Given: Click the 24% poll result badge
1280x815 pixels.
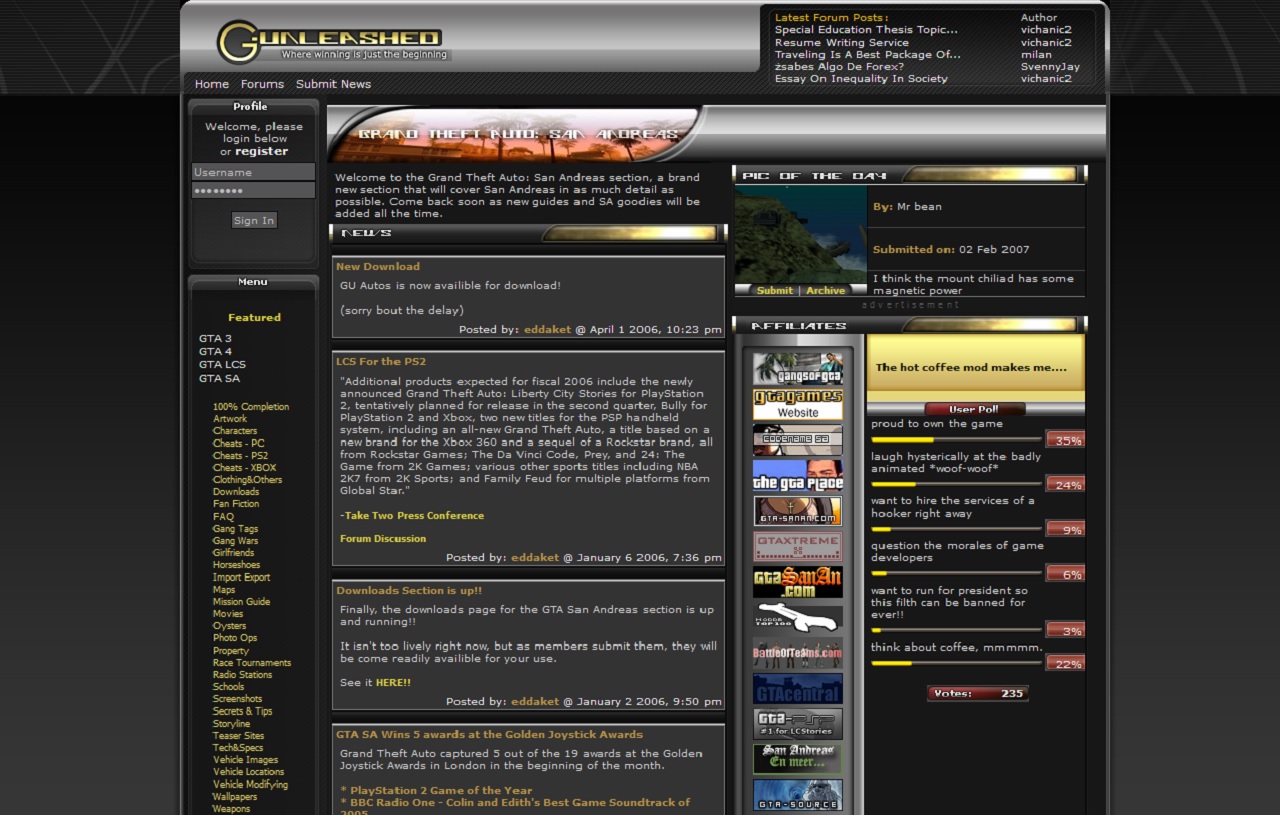Looking at the screenshot, I should (x=1066, y=484).
